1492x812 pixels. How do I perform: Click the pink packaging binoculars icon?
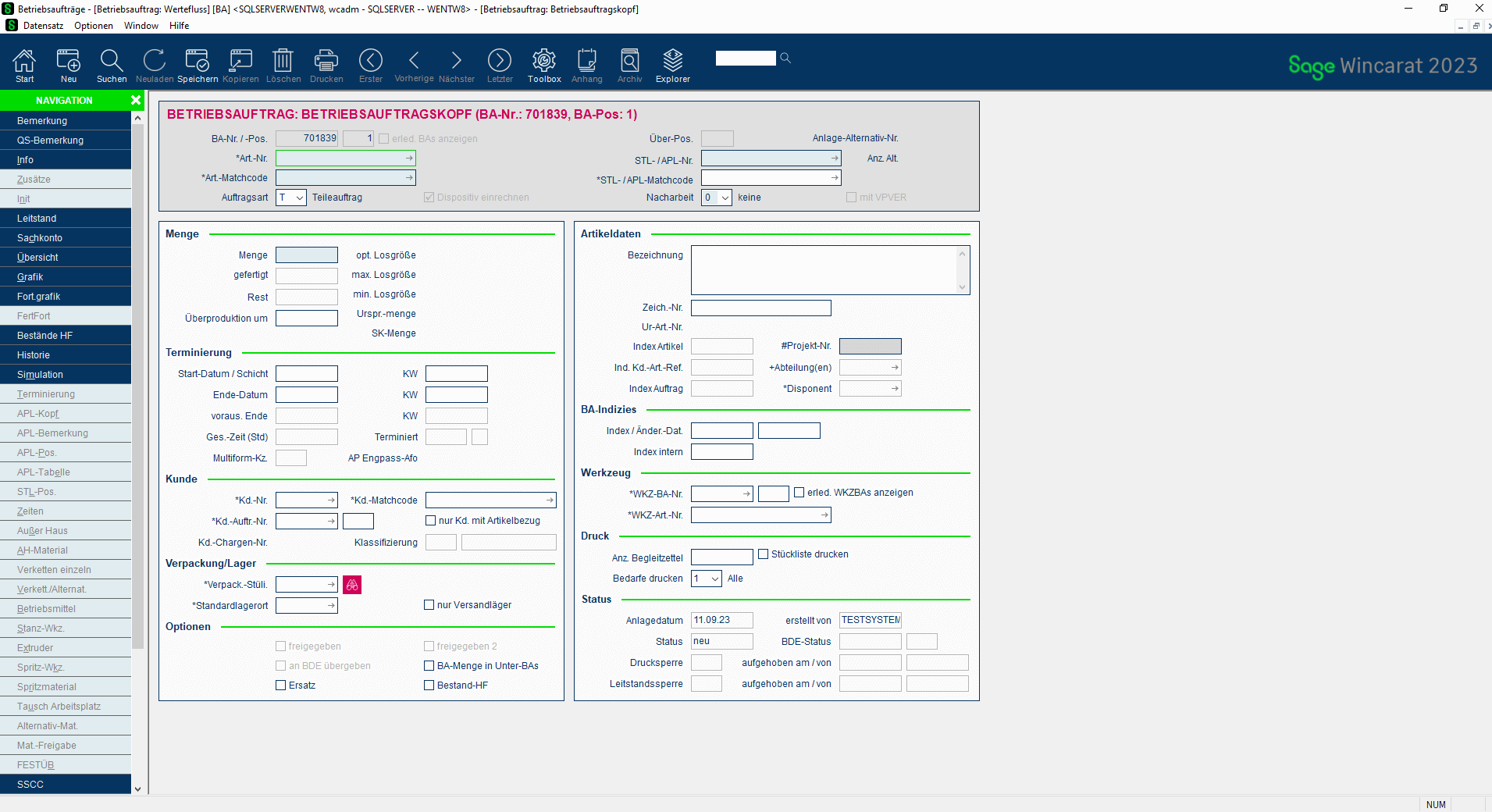click(352, 585)
